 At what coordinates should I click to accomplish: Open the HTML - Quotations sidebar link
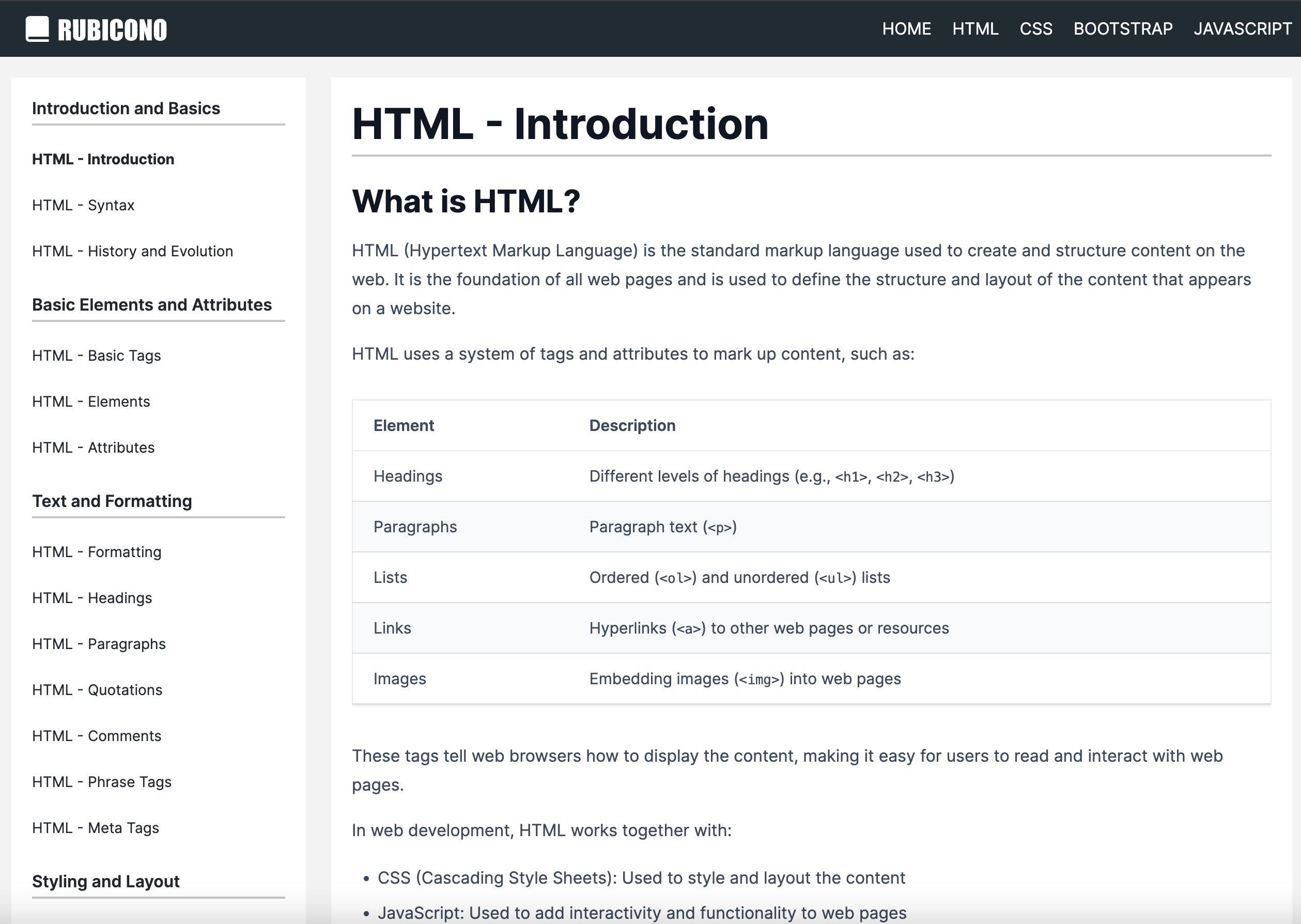pyautogui.click(x=97, y=690)
